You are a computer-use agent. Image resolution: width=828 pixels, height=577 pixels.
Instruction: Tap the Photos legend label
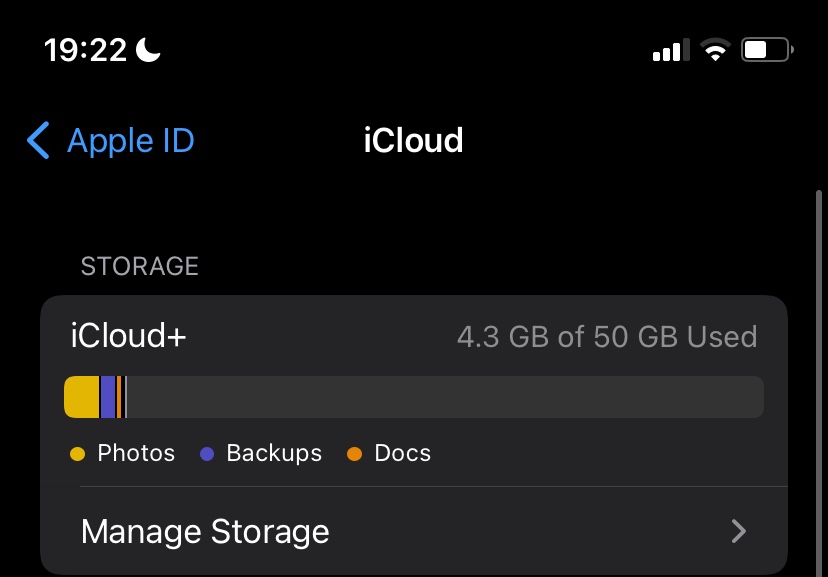tap(136, 454)
